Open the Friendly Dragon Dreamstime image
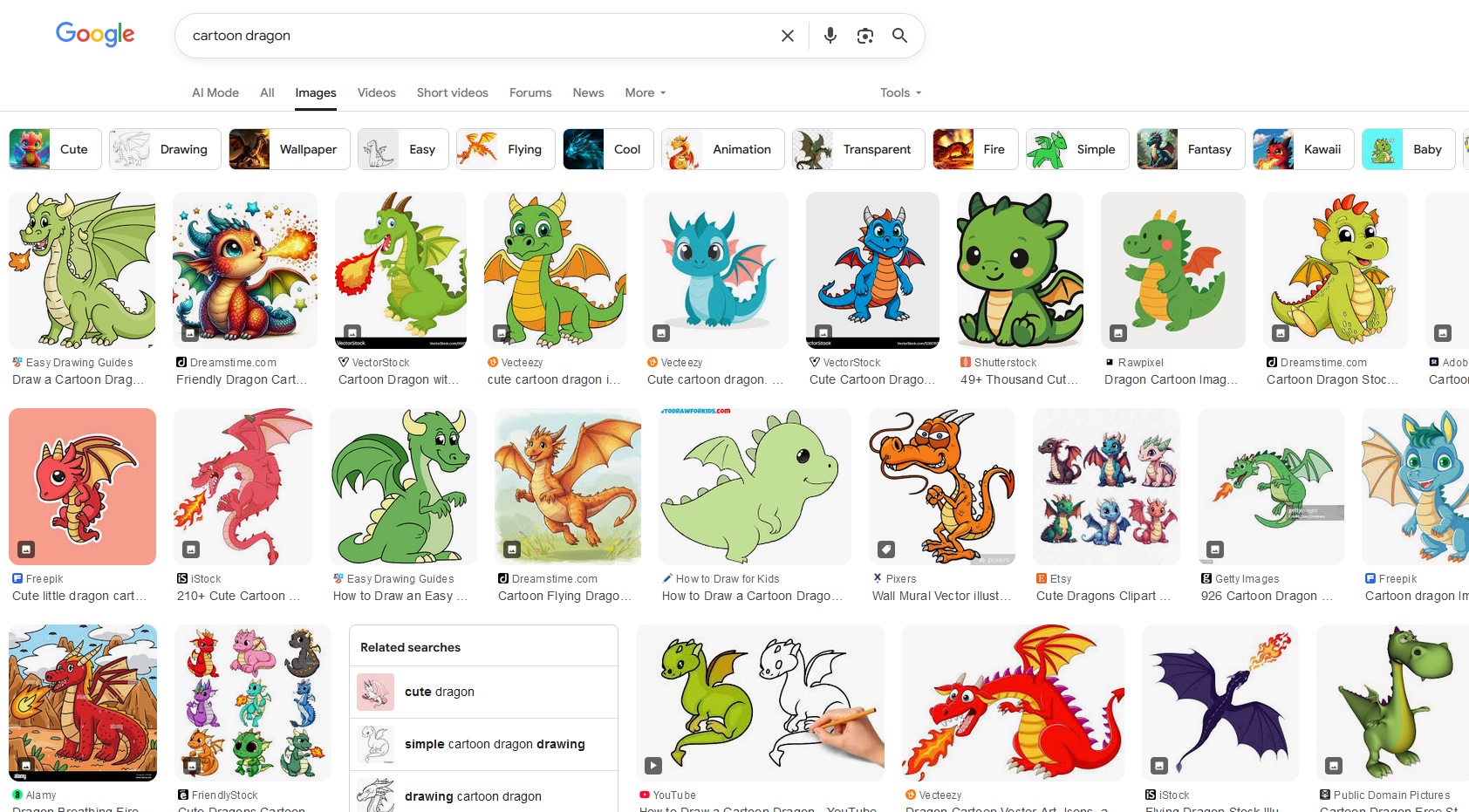The image size is (1469, 812). [245, 270]
